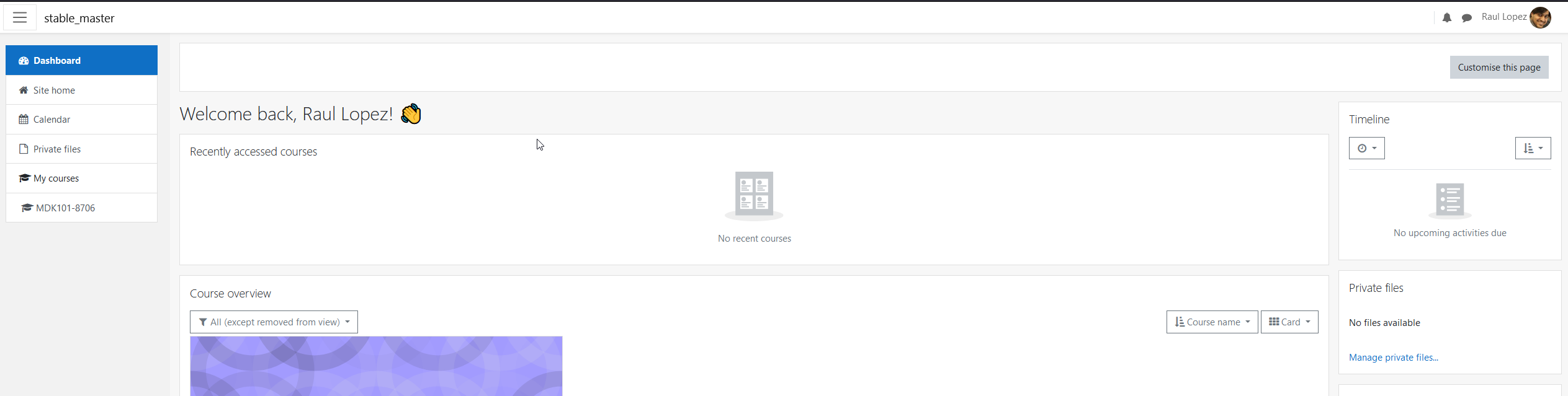
Task: Click the Private files document icon
Action: click(24, 149)
